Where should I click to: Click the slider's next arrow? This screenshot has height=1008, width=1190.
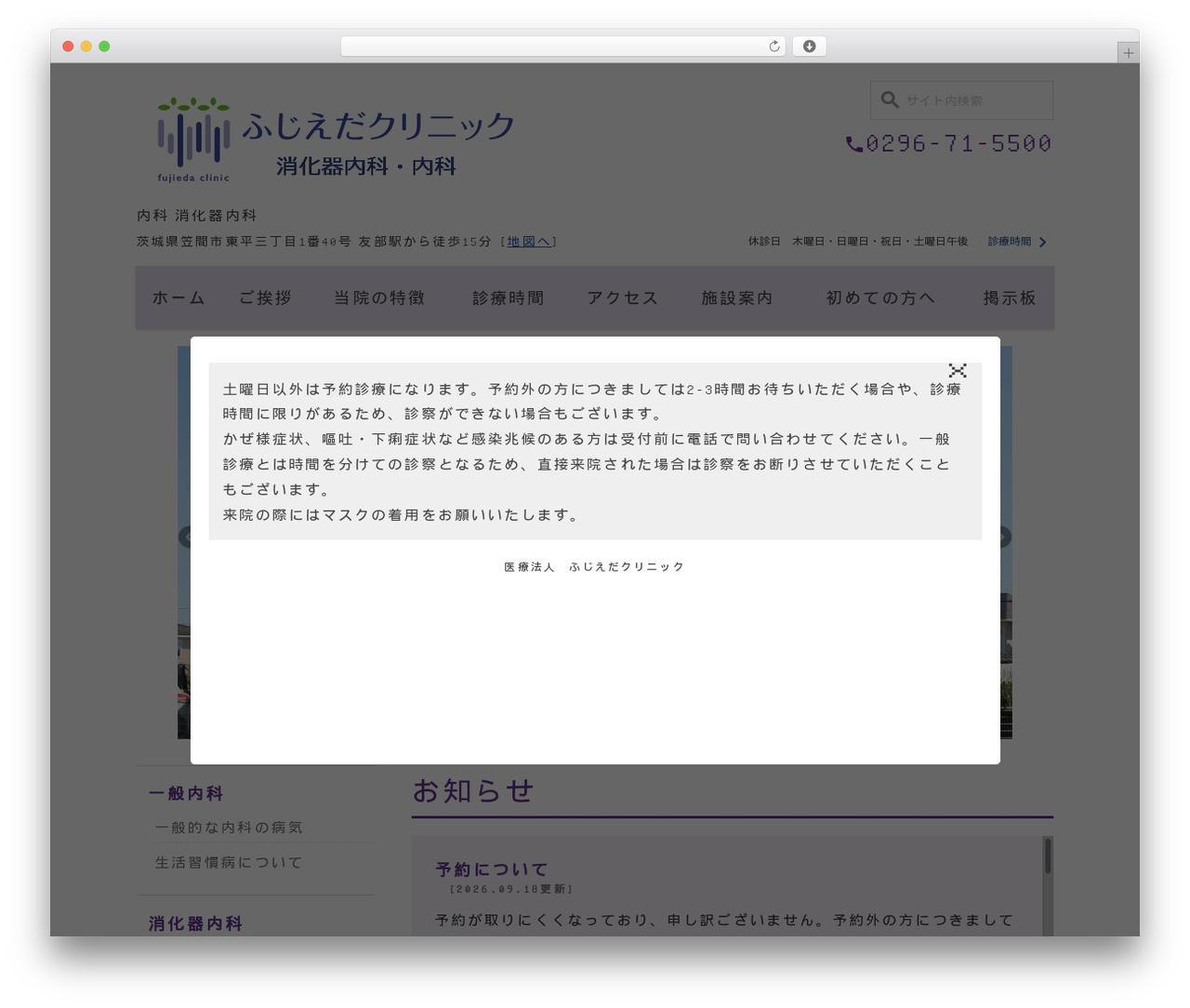1004,537
